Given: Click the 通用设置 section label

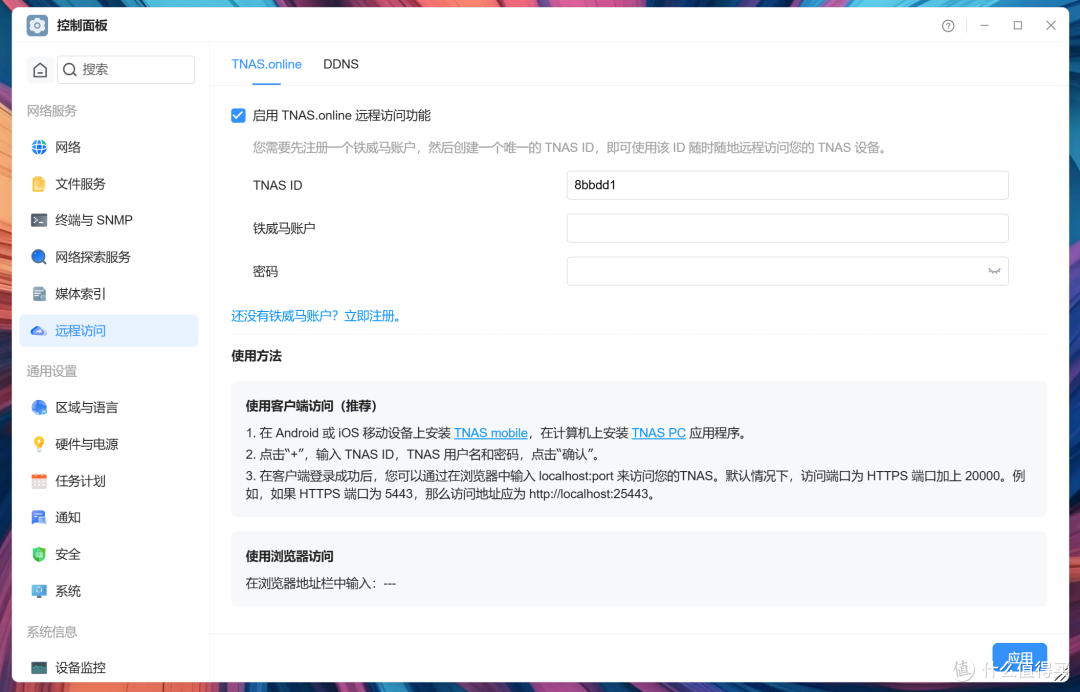Looking at the screenshot, I should pyautogui.click(x=52, y=371).
